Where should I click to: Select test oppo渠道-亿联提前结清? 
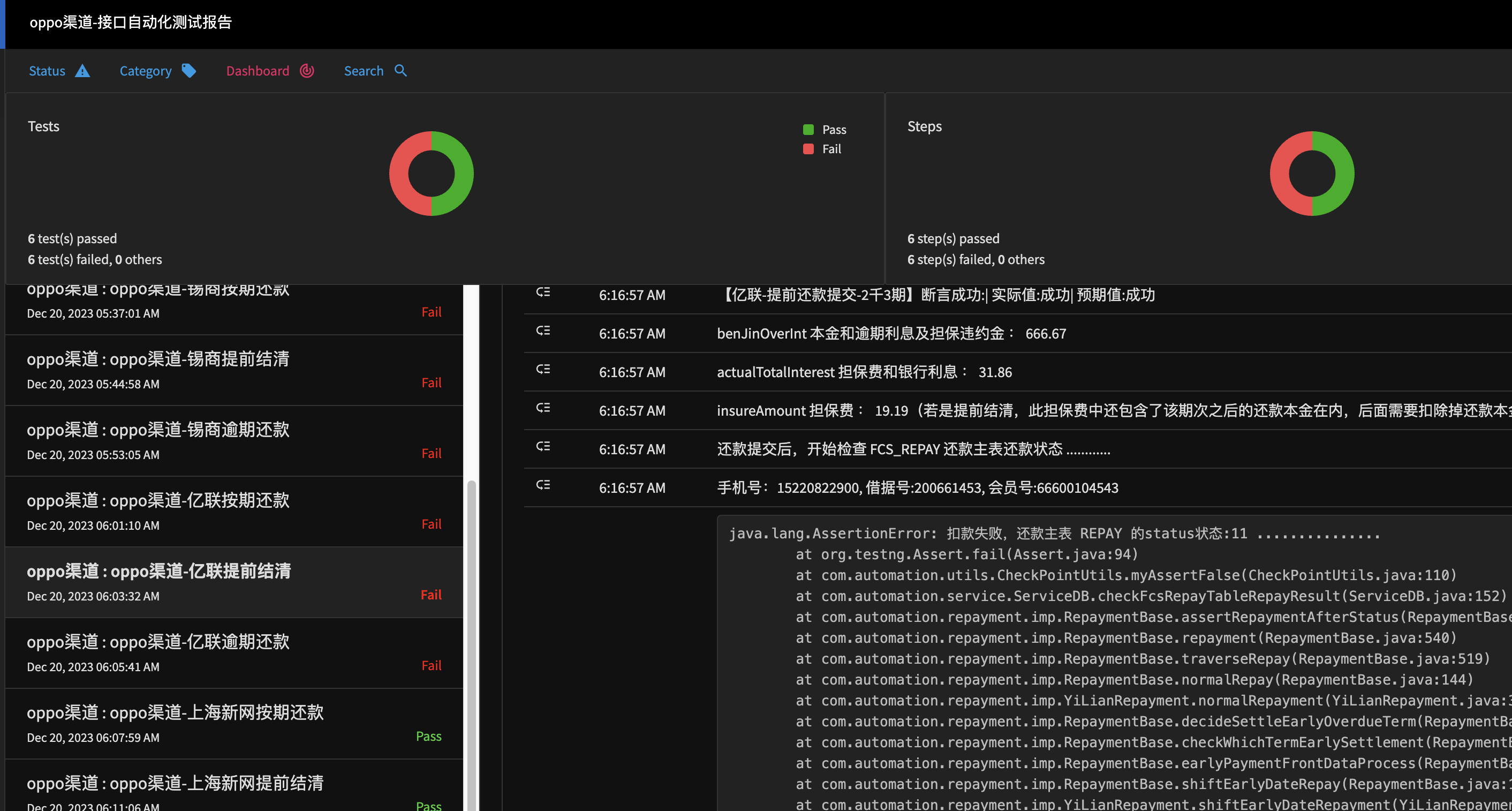pos(234,583)
